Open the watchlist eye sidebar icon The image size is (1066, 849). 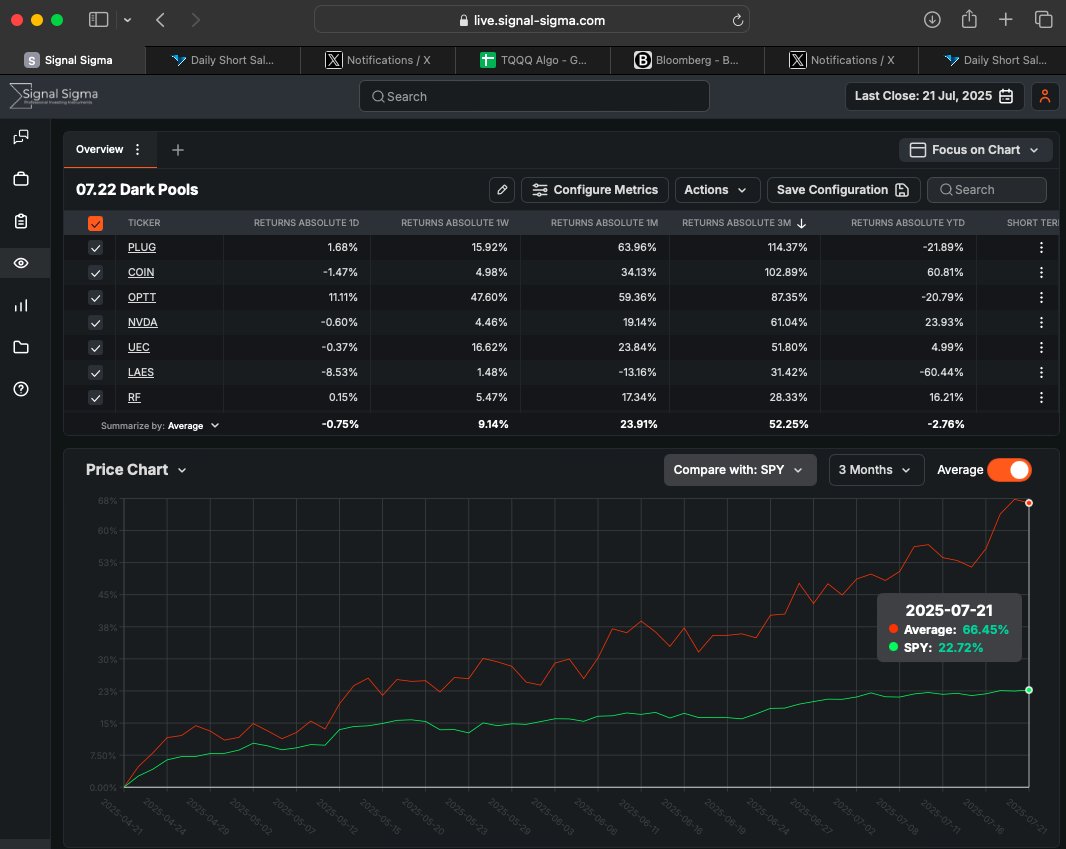(x=21, y=263)
